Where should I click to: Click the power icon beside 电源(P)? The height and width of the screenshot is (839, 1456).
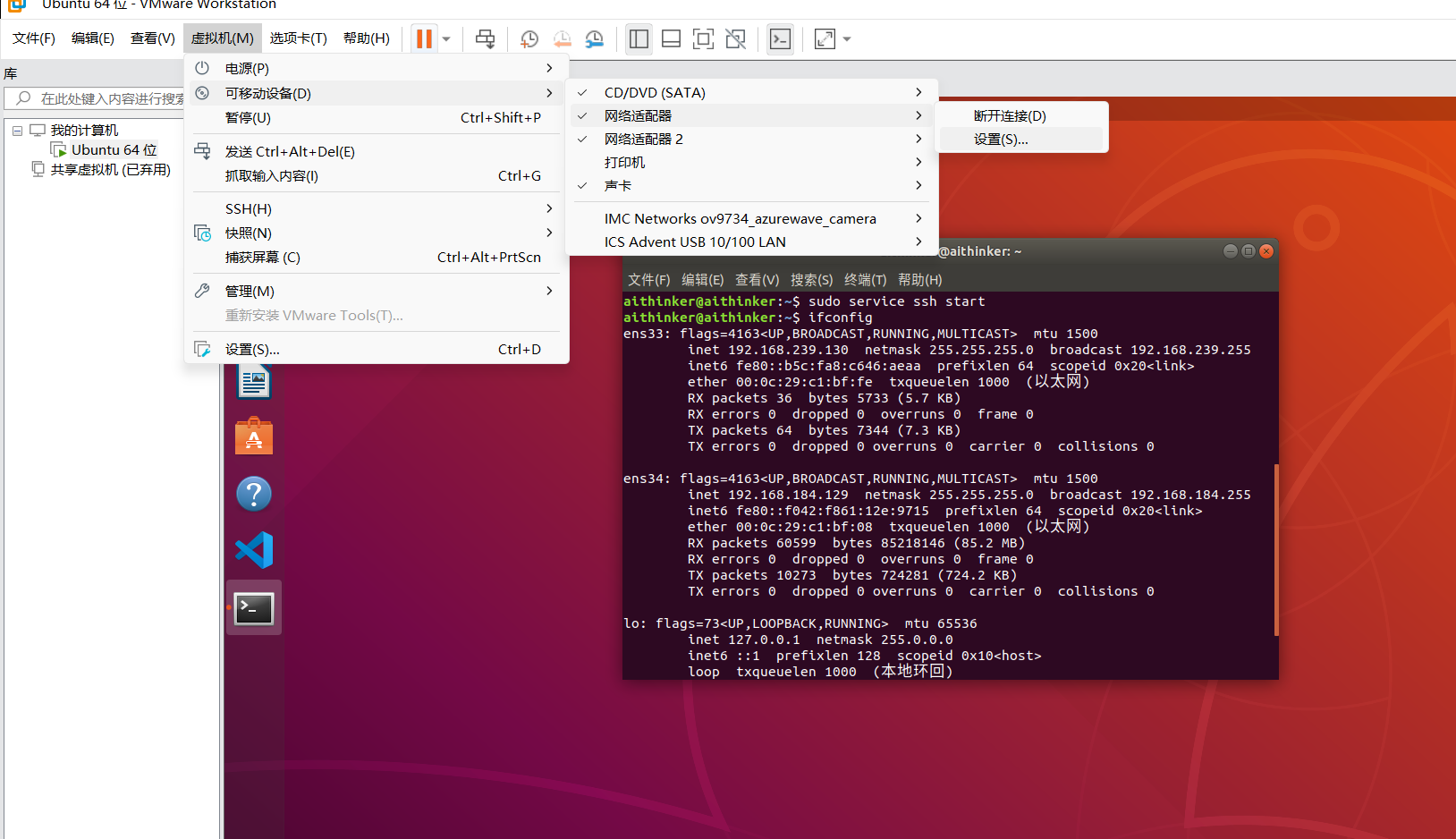tap(202, 68)
